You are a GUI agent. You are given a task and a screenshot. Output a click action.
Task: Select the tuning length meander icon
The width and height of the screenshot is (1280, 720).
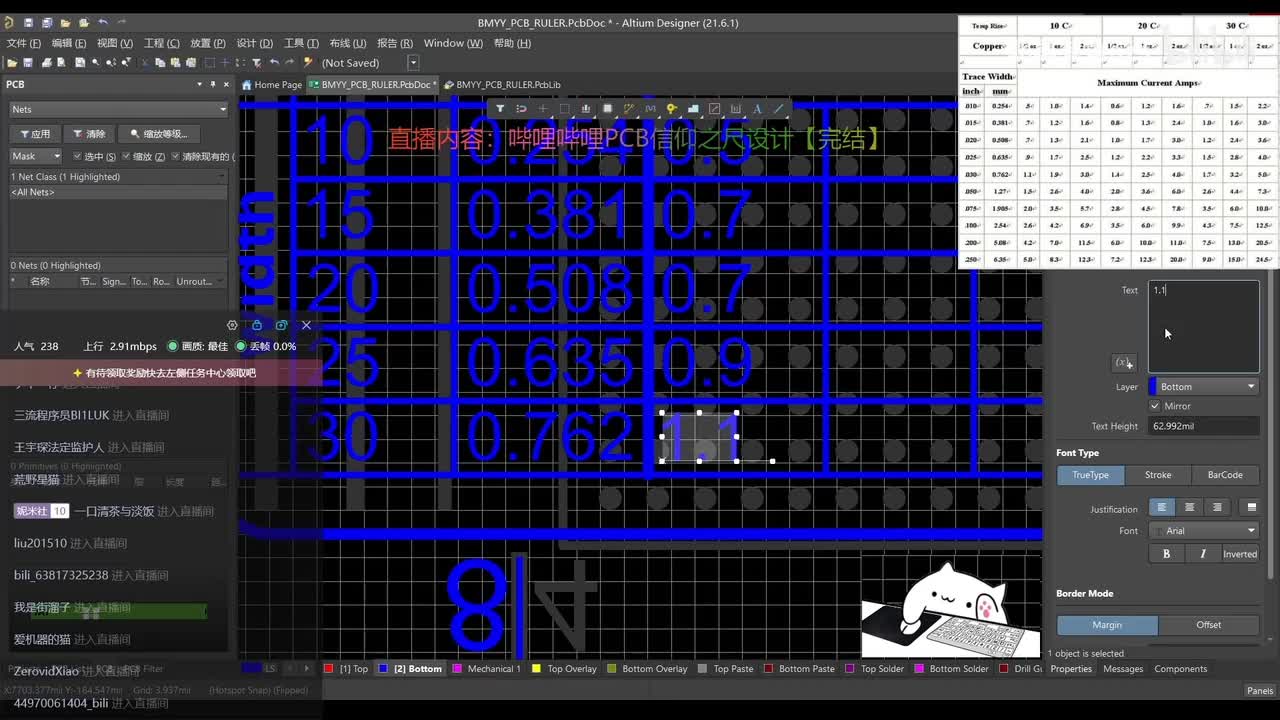pyautogui.click(x=651, y=108)
